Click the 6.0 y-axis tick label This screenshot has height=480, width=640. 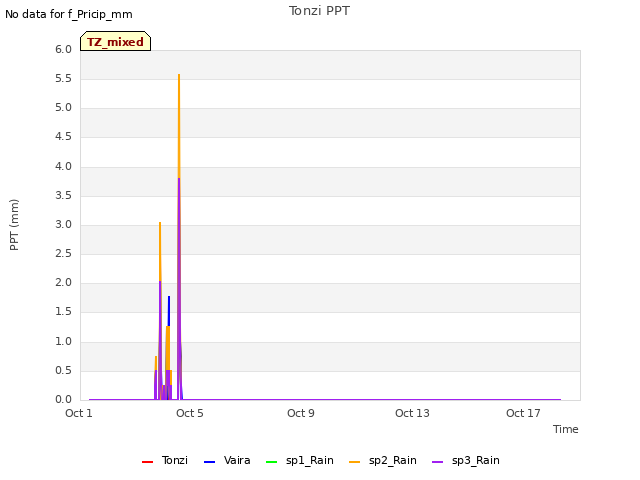pos(63,49)
